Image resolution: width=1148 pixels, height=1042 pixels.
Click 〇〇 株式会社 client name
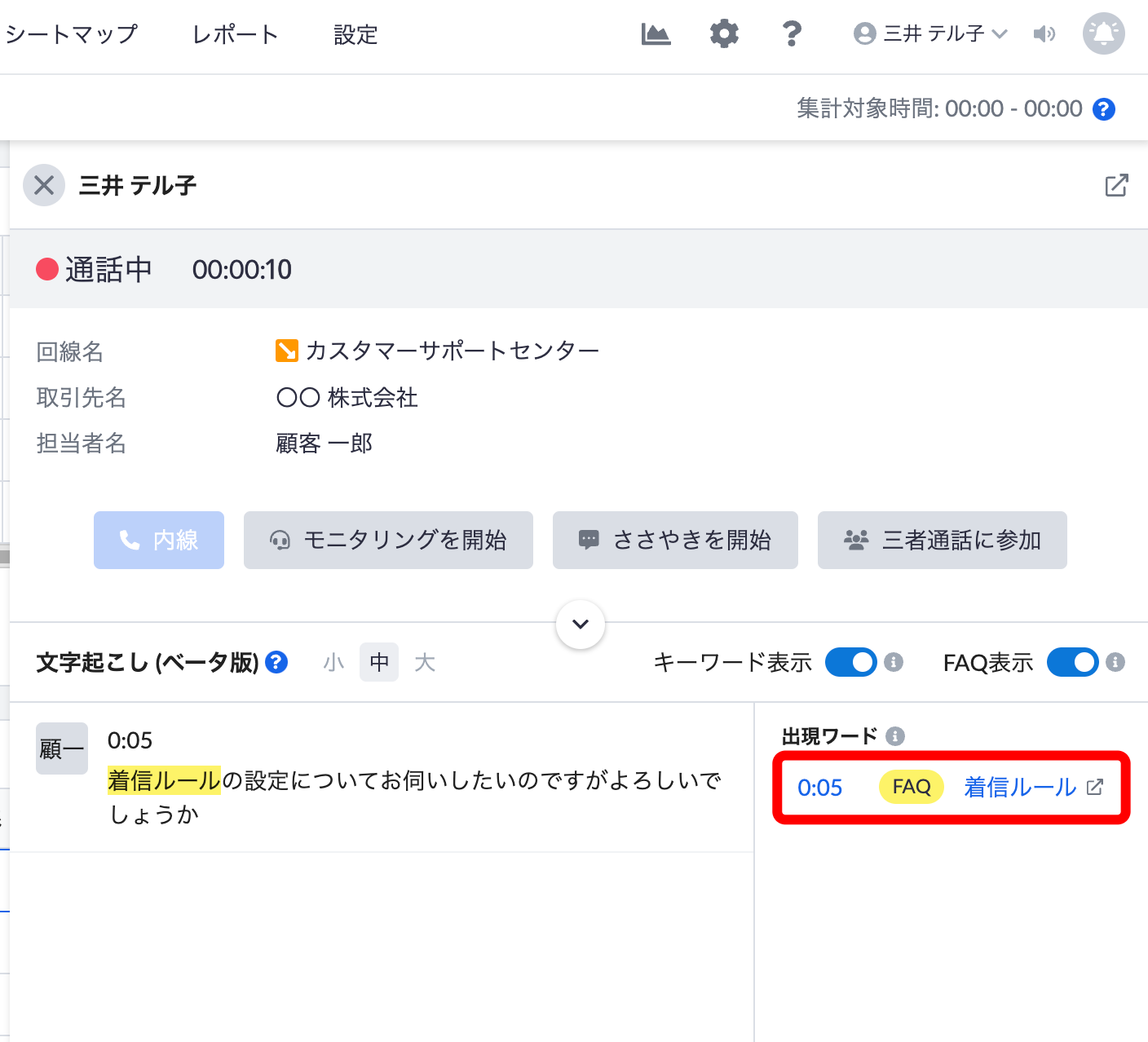[x=347, y=398]
